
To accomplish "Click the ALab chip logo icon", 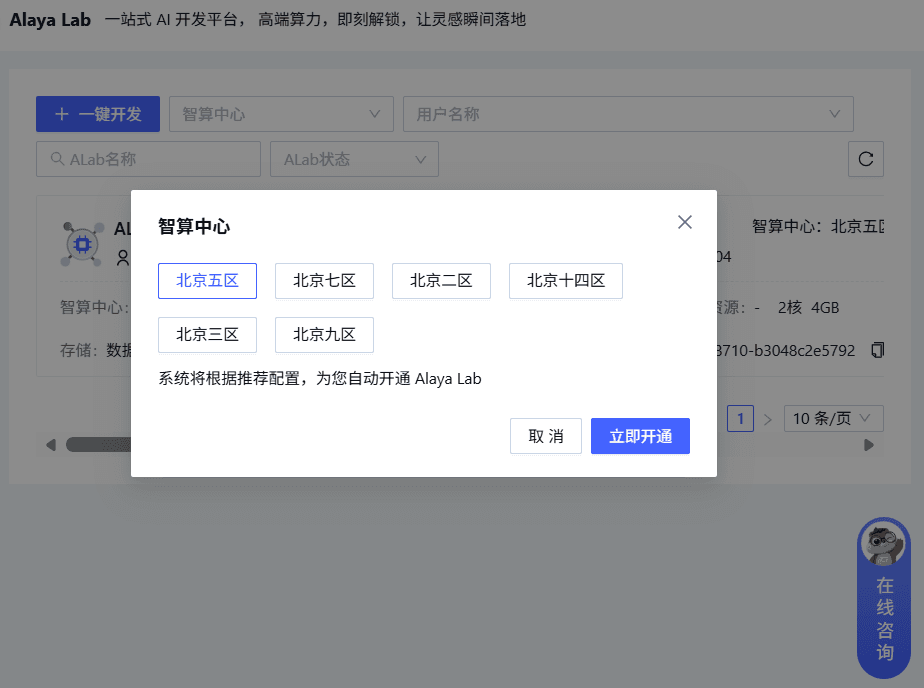I will coord(82,244).
